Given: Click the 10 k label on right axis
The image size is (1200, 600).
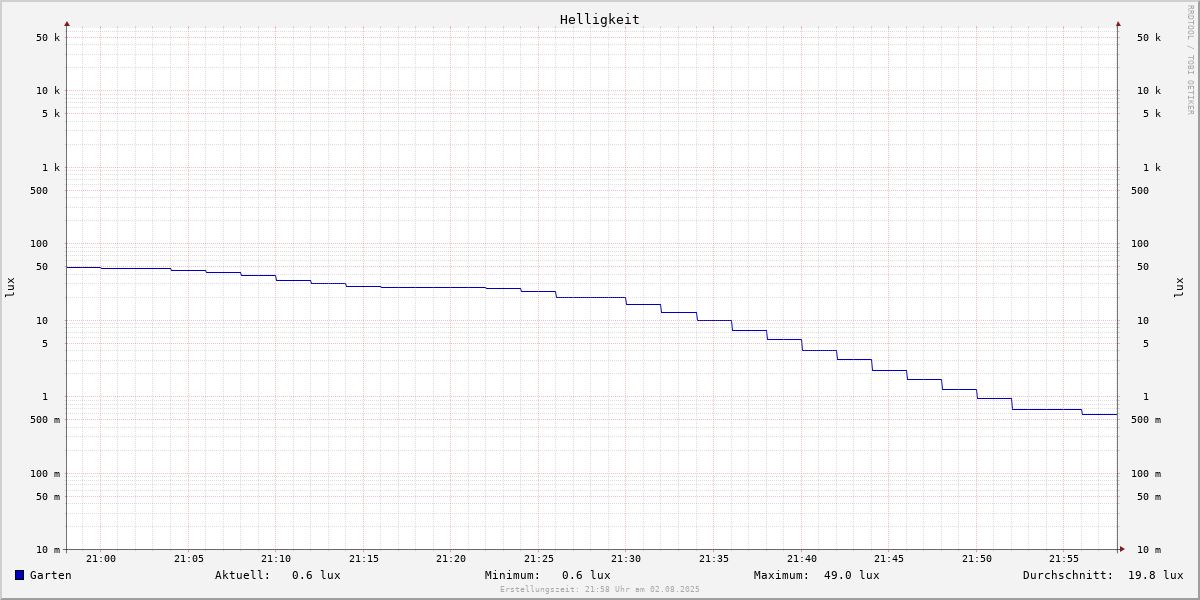Looking at the screenshot, I should [1149, 91].
